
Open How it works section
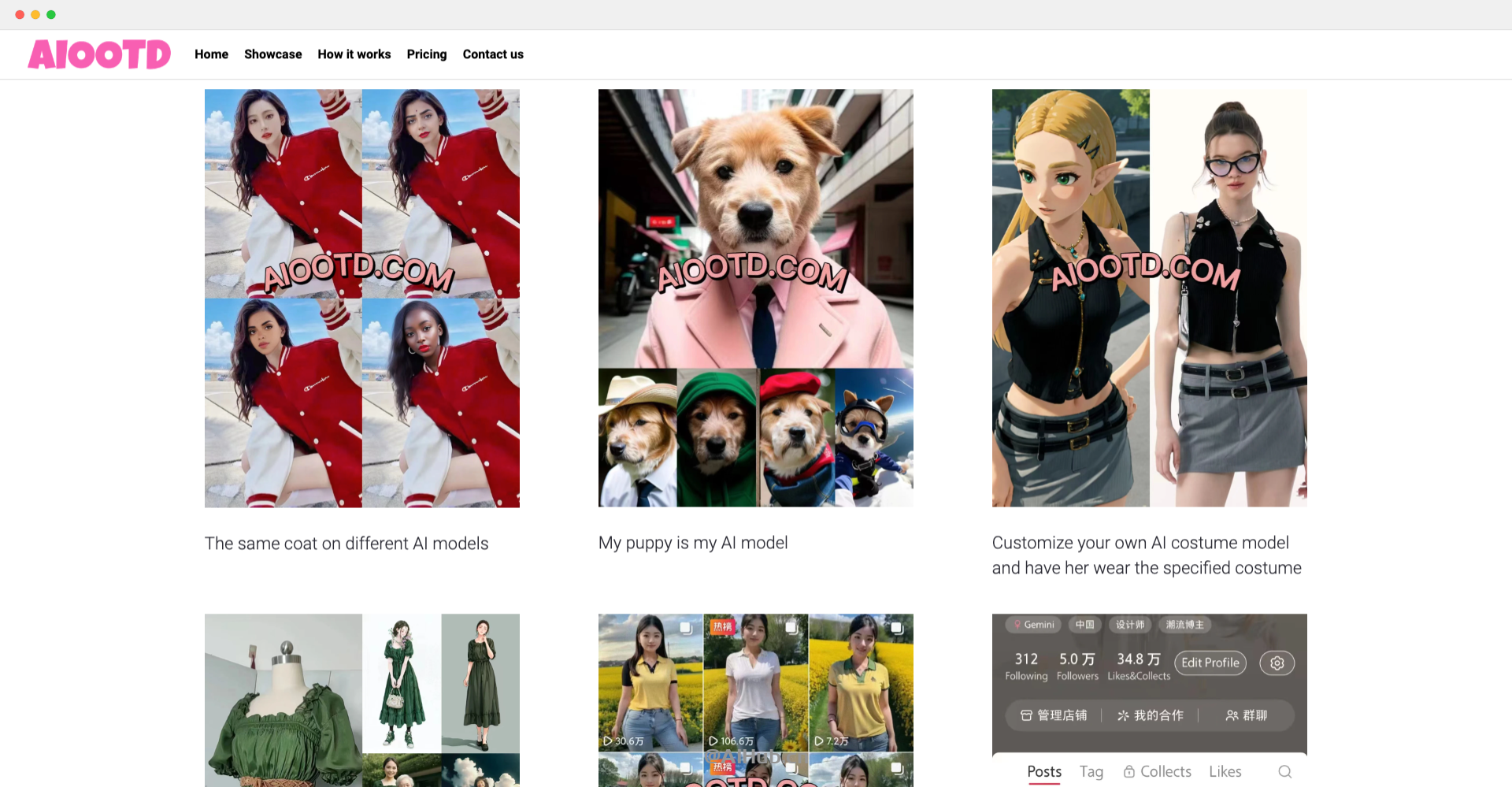(354, 54)
